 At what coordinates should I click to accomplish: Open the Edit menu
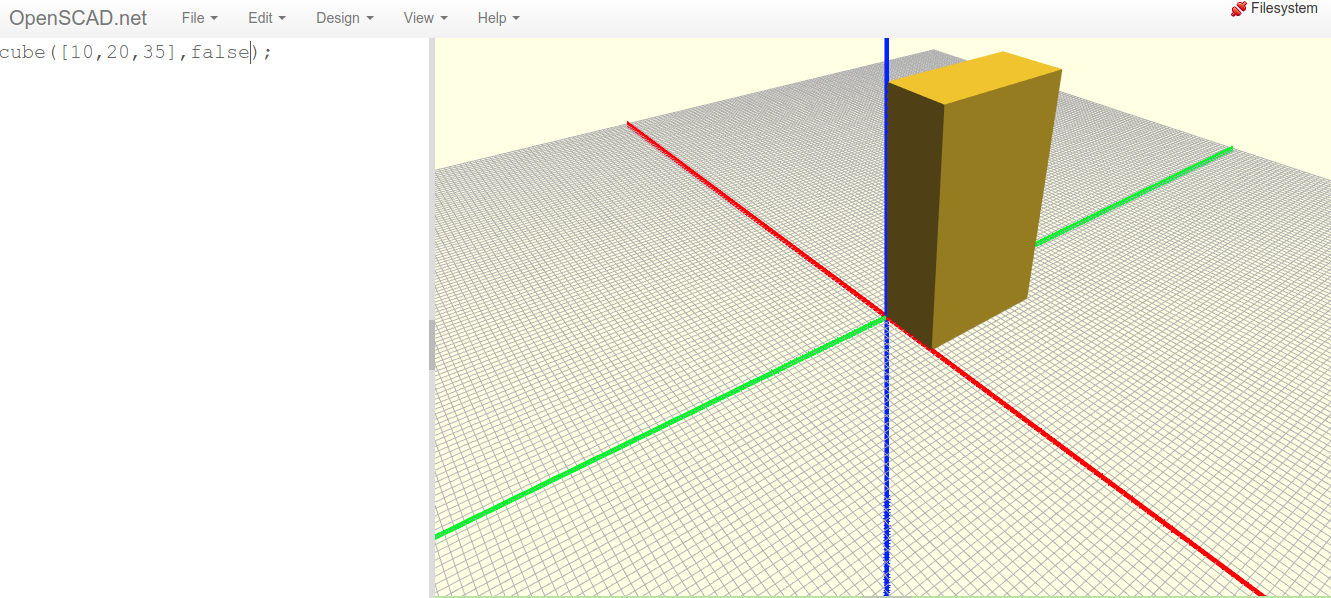coord(266,18)
